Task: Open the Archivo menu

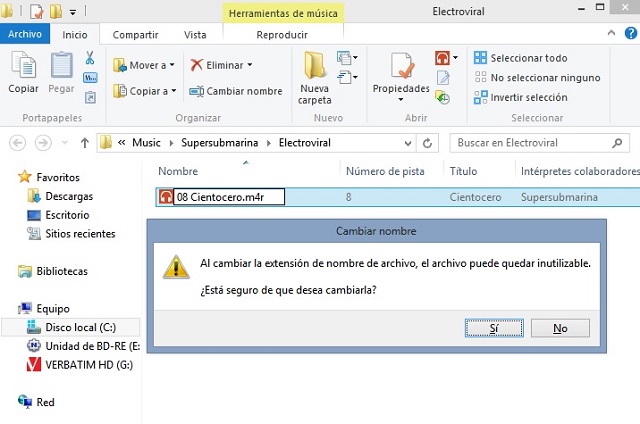Action: click(x=25, y=34)
